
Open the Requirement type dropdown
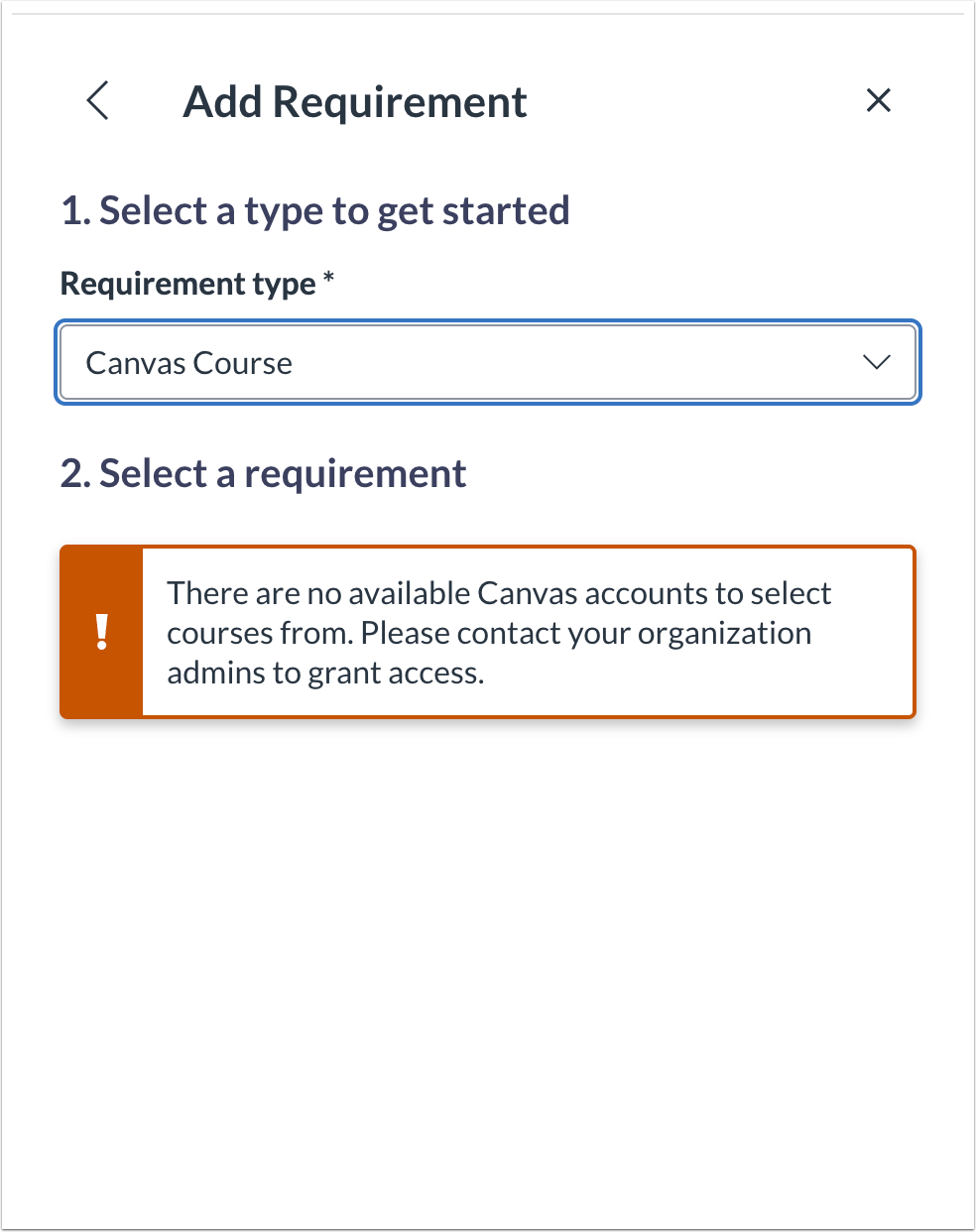click(488, 363)
